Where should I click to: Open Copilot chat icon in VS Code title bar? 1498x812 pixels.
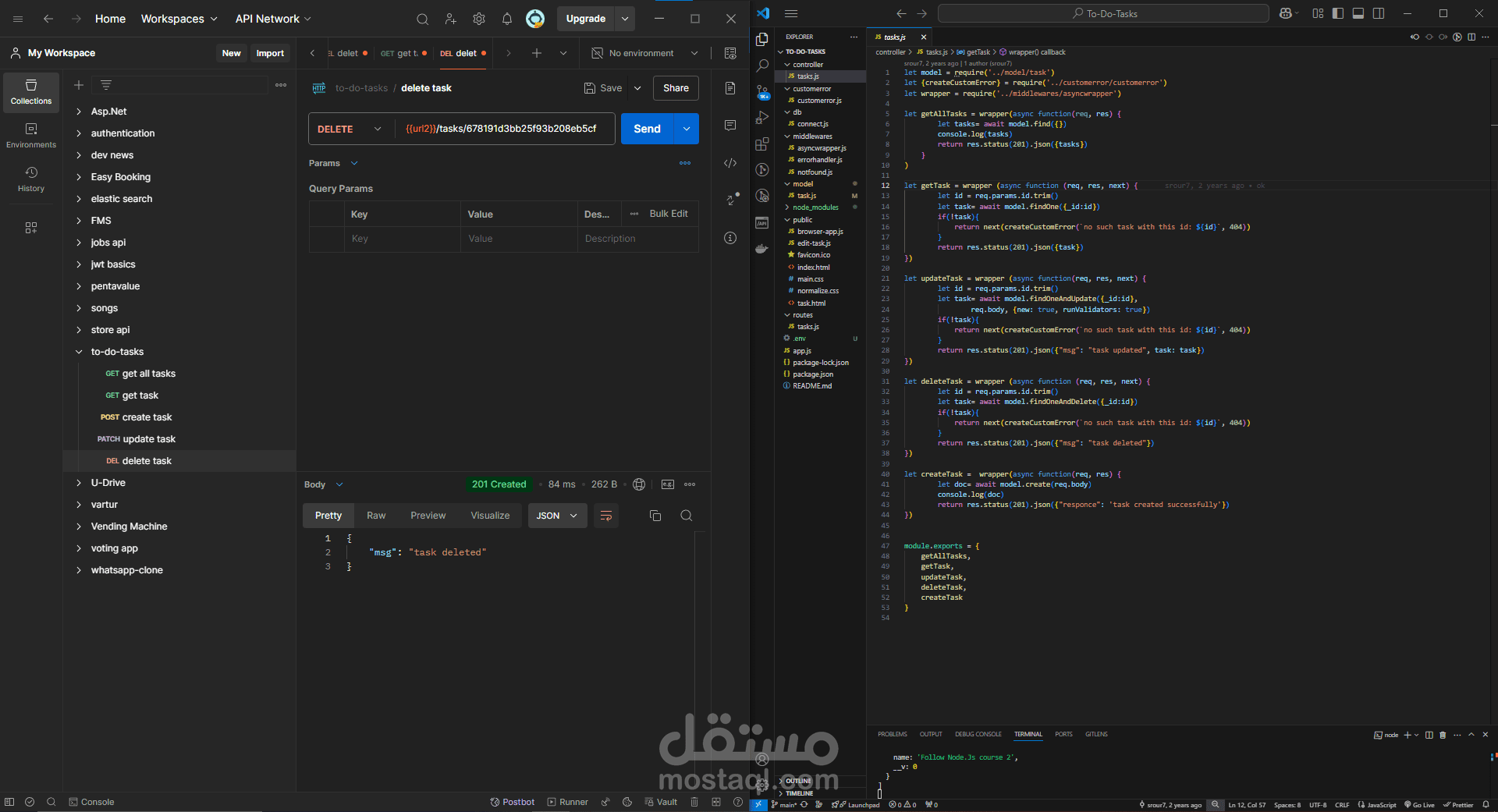click(x=1286, y=13)
